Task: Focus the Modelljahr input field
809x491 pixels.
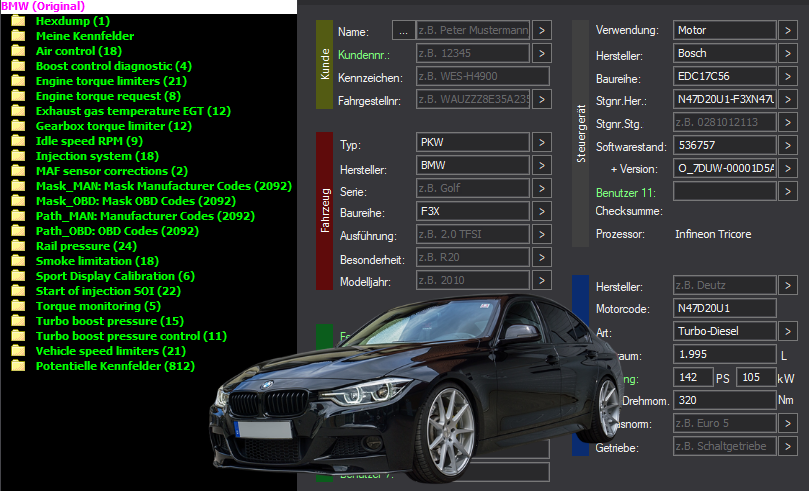Action: 473,281
